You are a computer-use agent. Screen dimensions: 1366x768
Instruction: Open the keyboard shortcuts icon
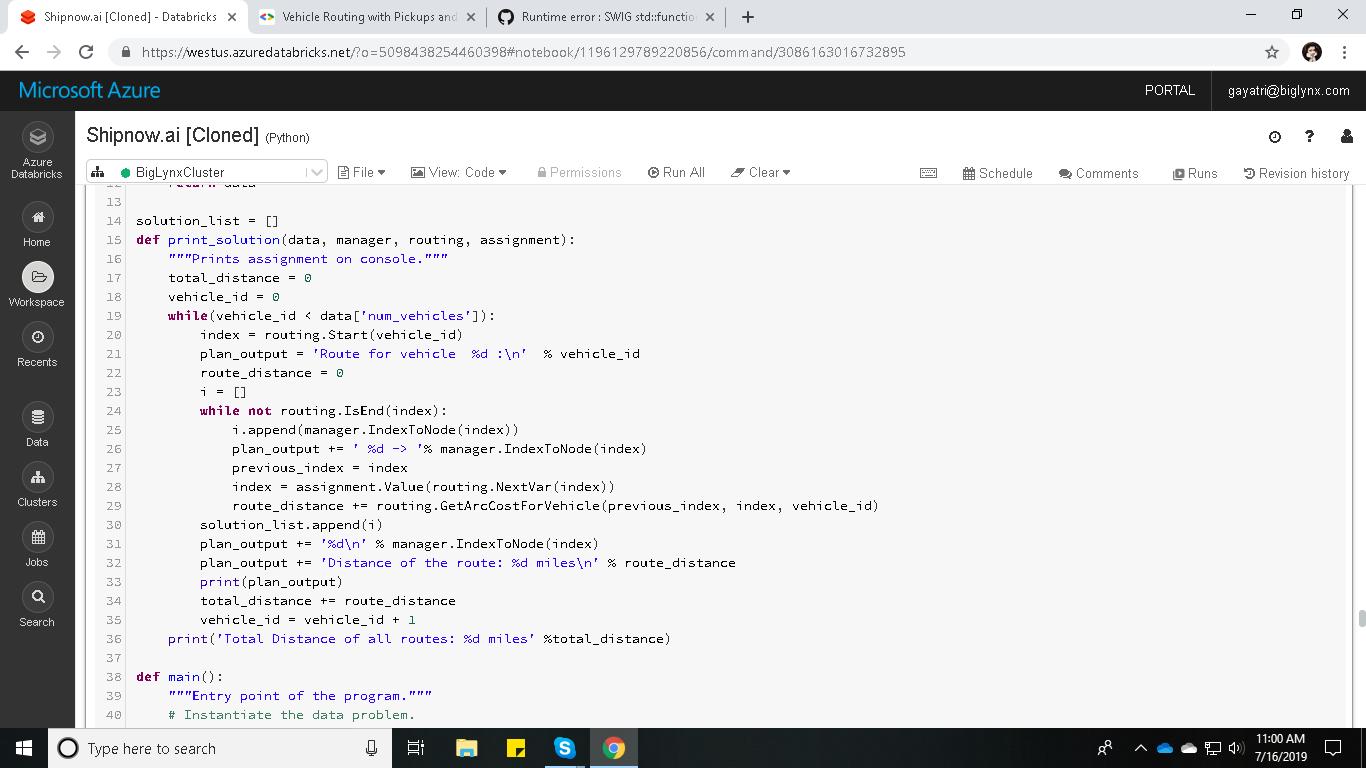point(928,172)
